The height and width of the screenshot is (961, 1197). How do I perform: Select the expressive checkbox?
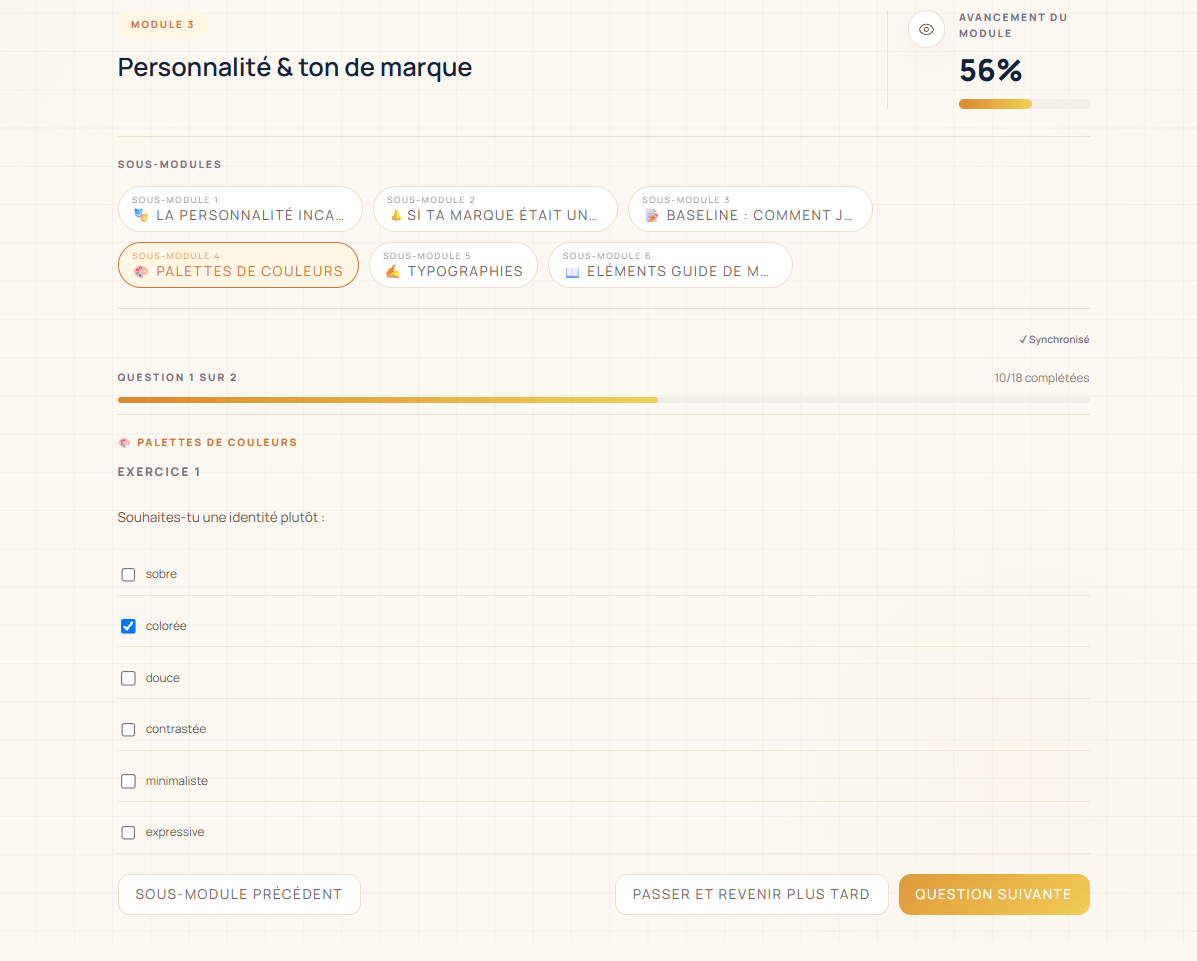coord(128,833)
